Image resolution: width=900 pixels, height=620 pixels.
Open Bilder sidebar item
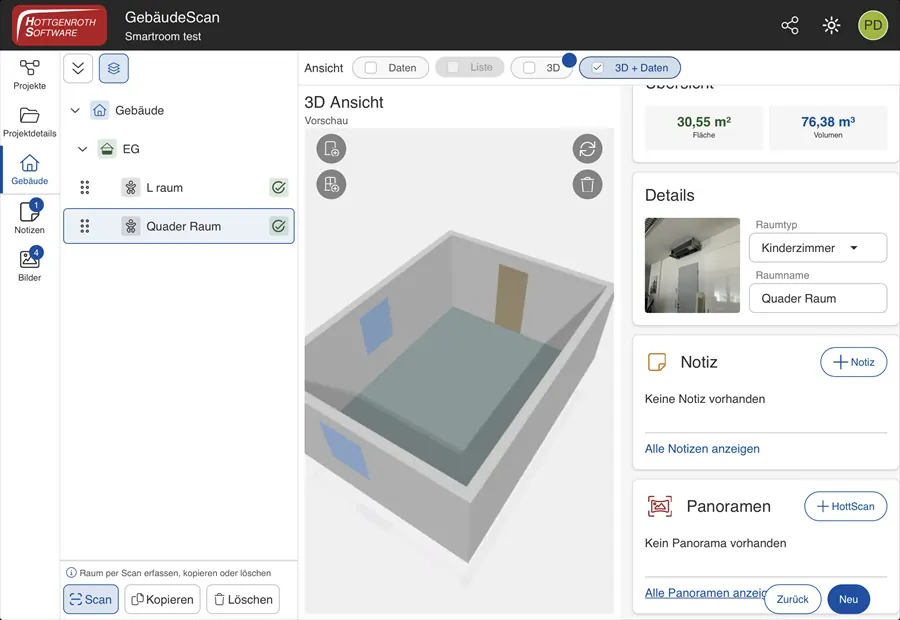point(30,265)
